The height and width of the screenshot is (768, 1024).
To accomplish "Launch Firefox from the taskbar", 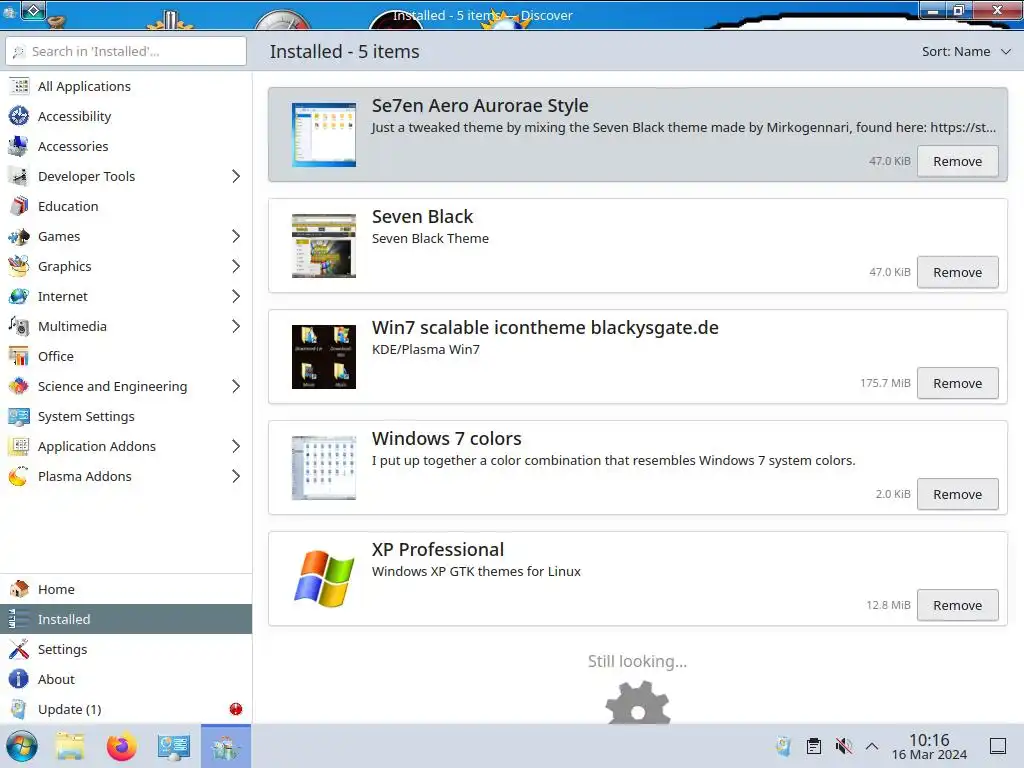I will click(121, 746).
